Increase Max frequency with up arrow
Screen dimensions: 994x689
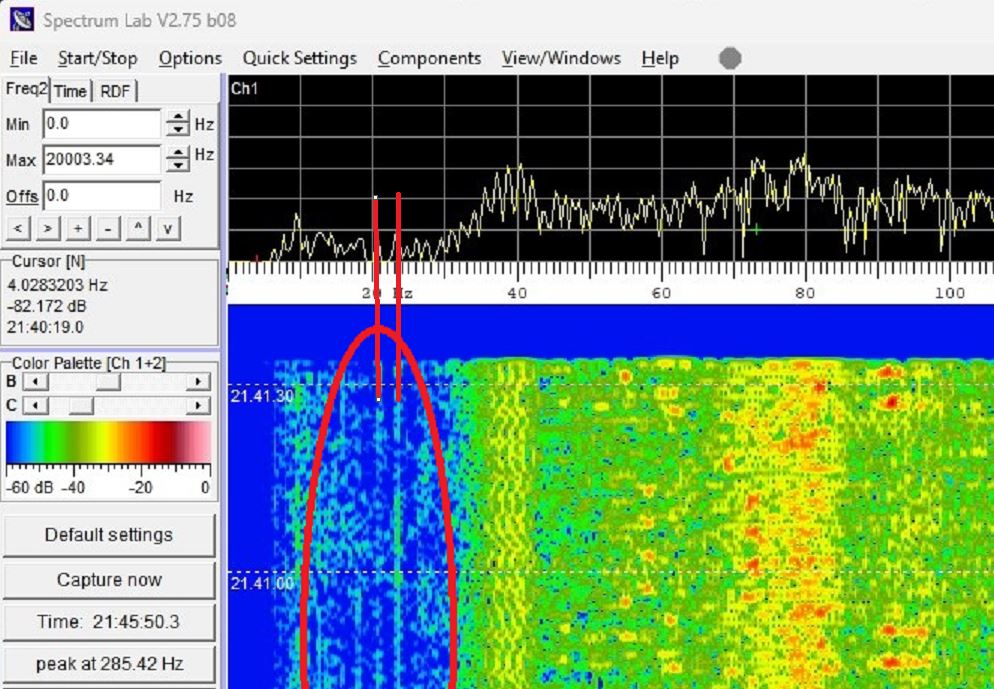178,153
